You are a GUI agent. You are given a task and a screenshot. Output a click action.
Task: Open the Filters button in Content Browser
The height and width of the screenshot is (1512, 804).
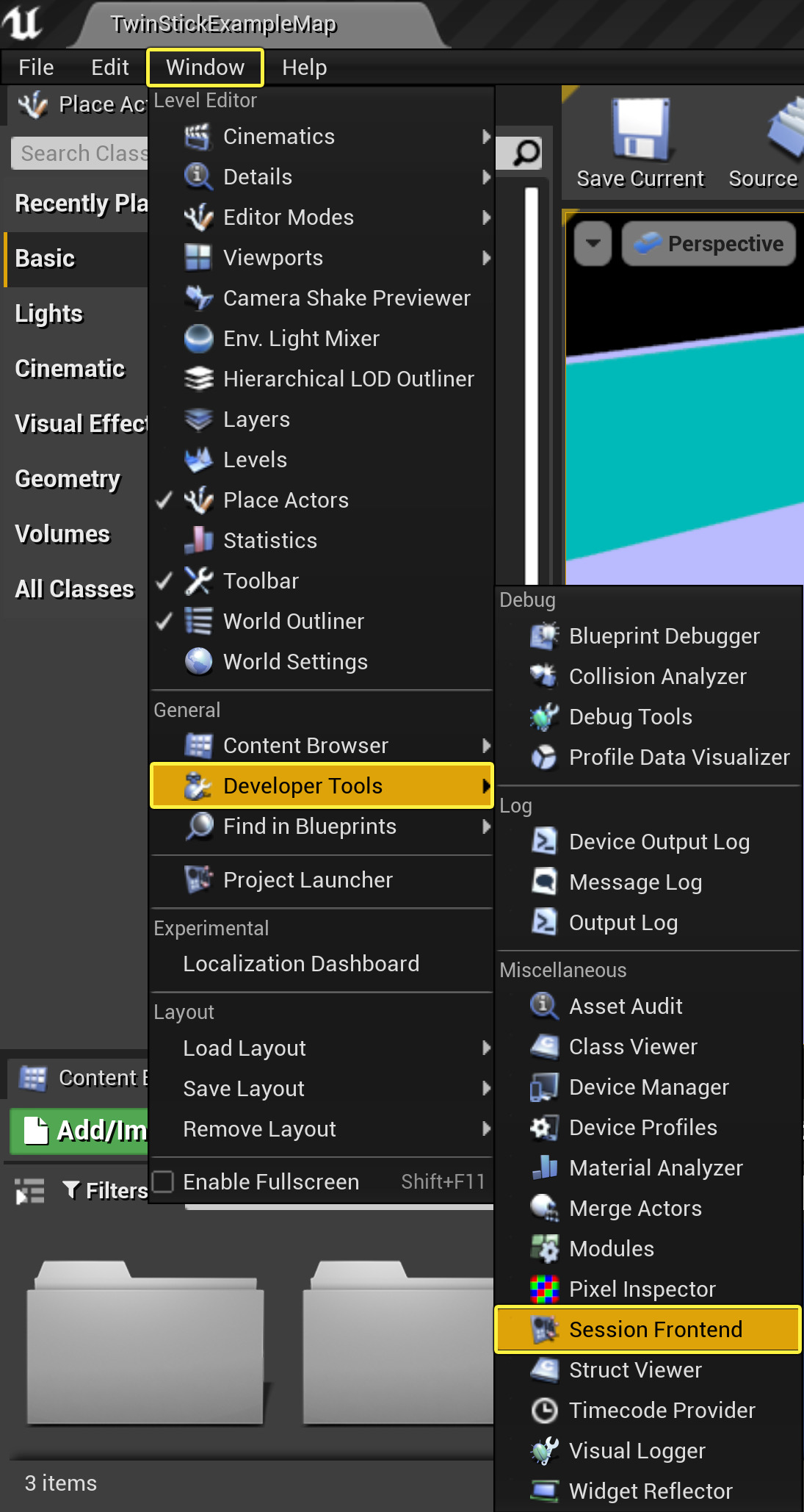(x=106, y=1190)
